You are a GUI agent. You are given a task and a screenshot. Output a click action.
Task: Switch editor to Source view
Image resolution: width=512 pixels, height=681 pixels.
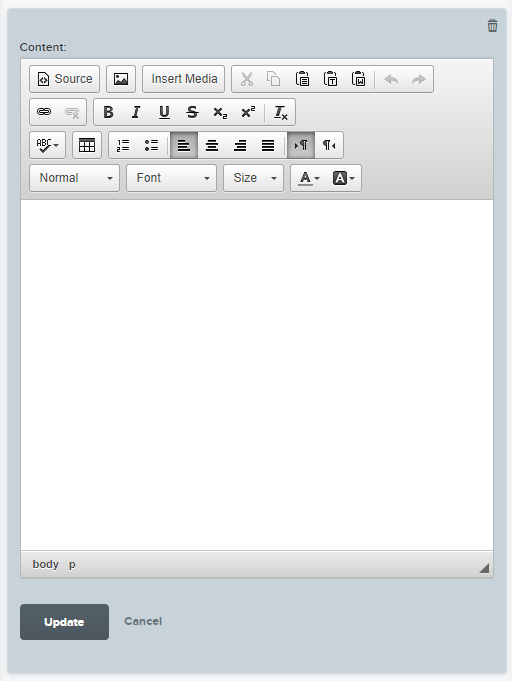[x=65, y=79]
